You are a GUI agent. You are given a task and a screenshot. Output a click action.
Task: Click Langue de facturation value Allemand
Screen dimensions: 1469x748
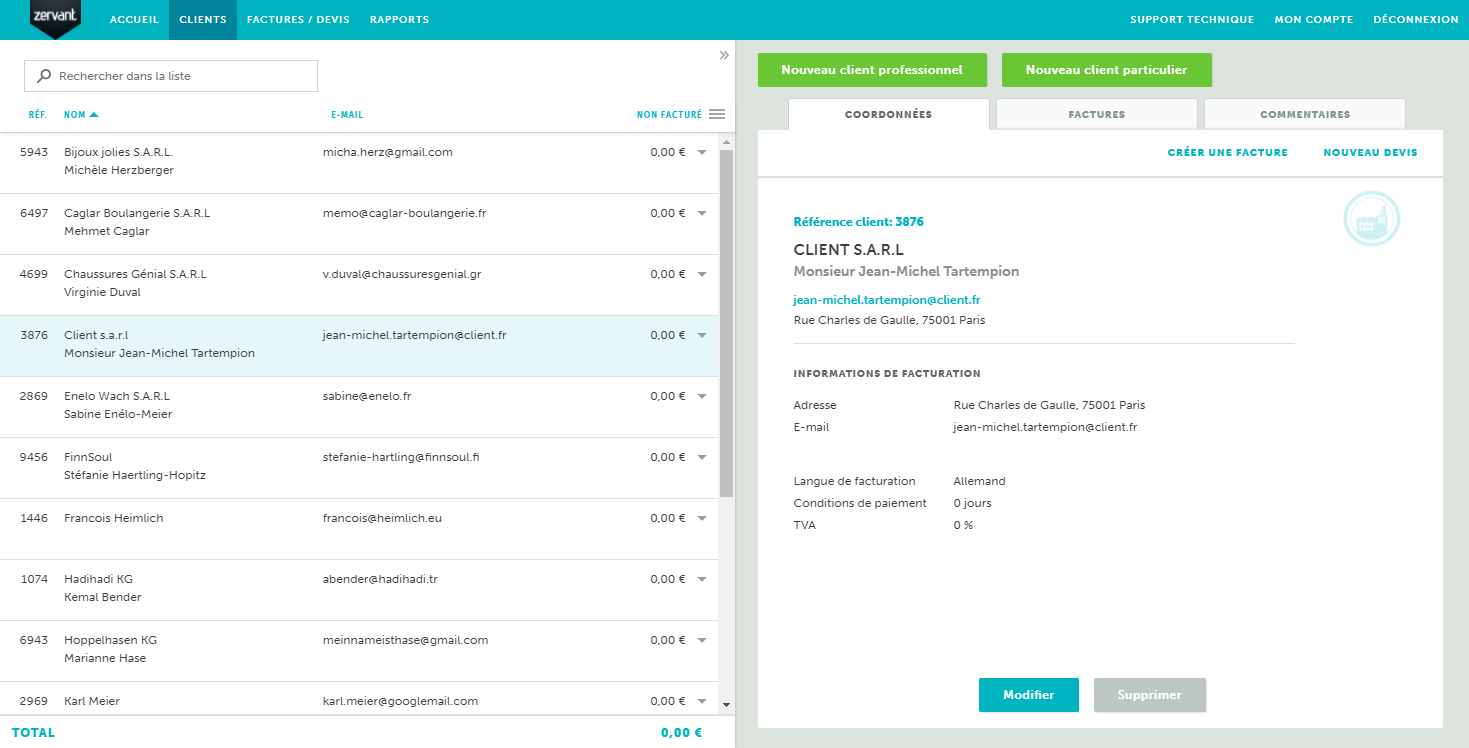coord(980,482)
